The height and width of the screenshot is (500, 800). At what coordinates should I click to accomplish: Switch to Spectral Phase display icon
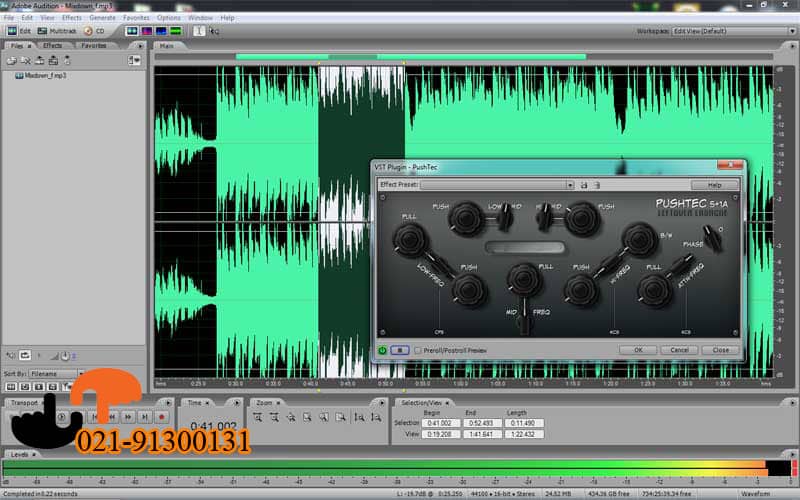(x=176, y=31)
